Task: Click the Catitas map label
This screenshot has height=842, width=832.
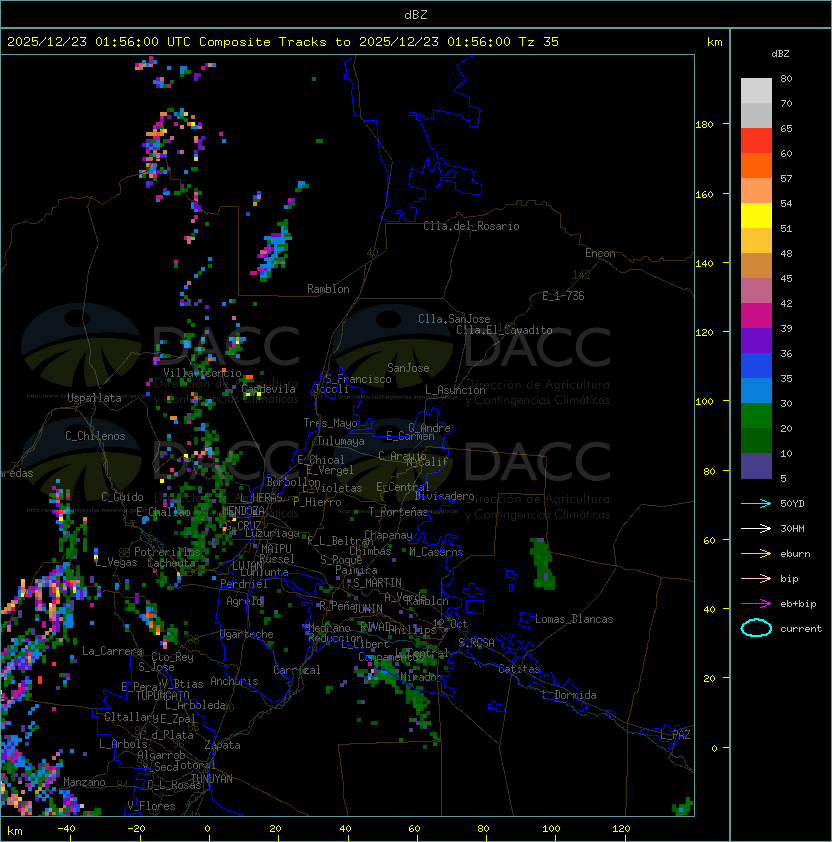Action: pos(519,669)
